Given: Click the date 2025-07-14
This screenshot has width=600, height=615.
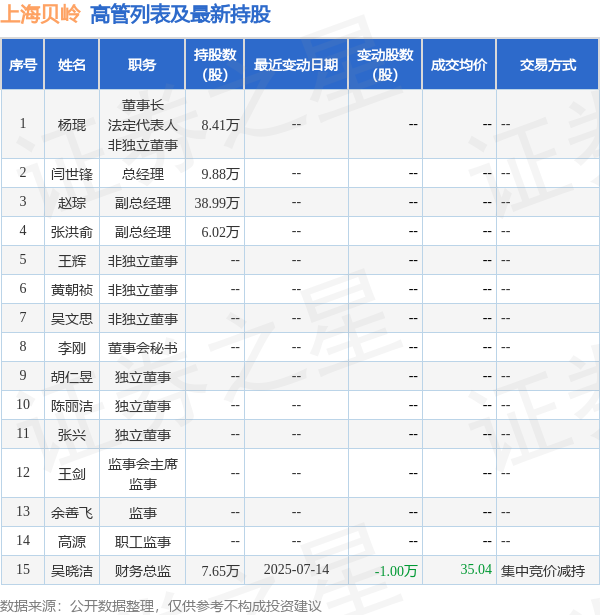Looking at the screenshot, I should pyautogui.click(x=296, y=569).
